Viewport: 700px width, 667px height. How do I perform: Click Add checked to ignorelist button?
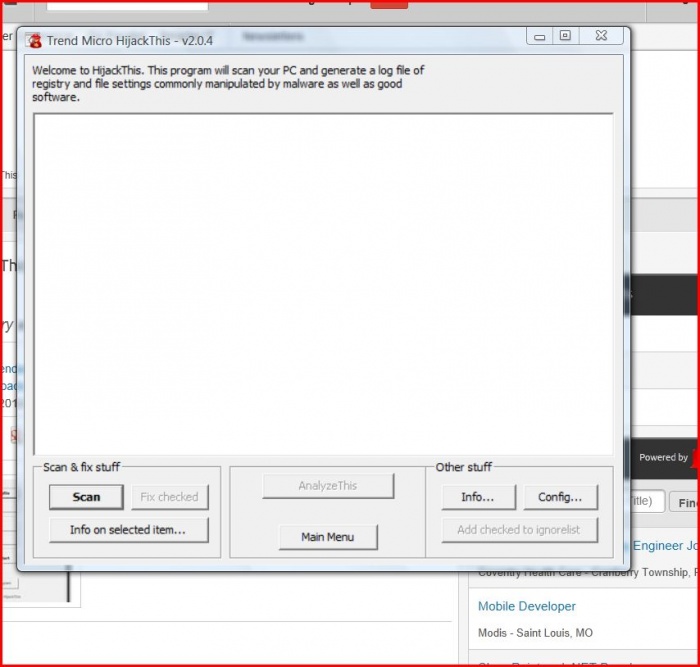point(520,530)
